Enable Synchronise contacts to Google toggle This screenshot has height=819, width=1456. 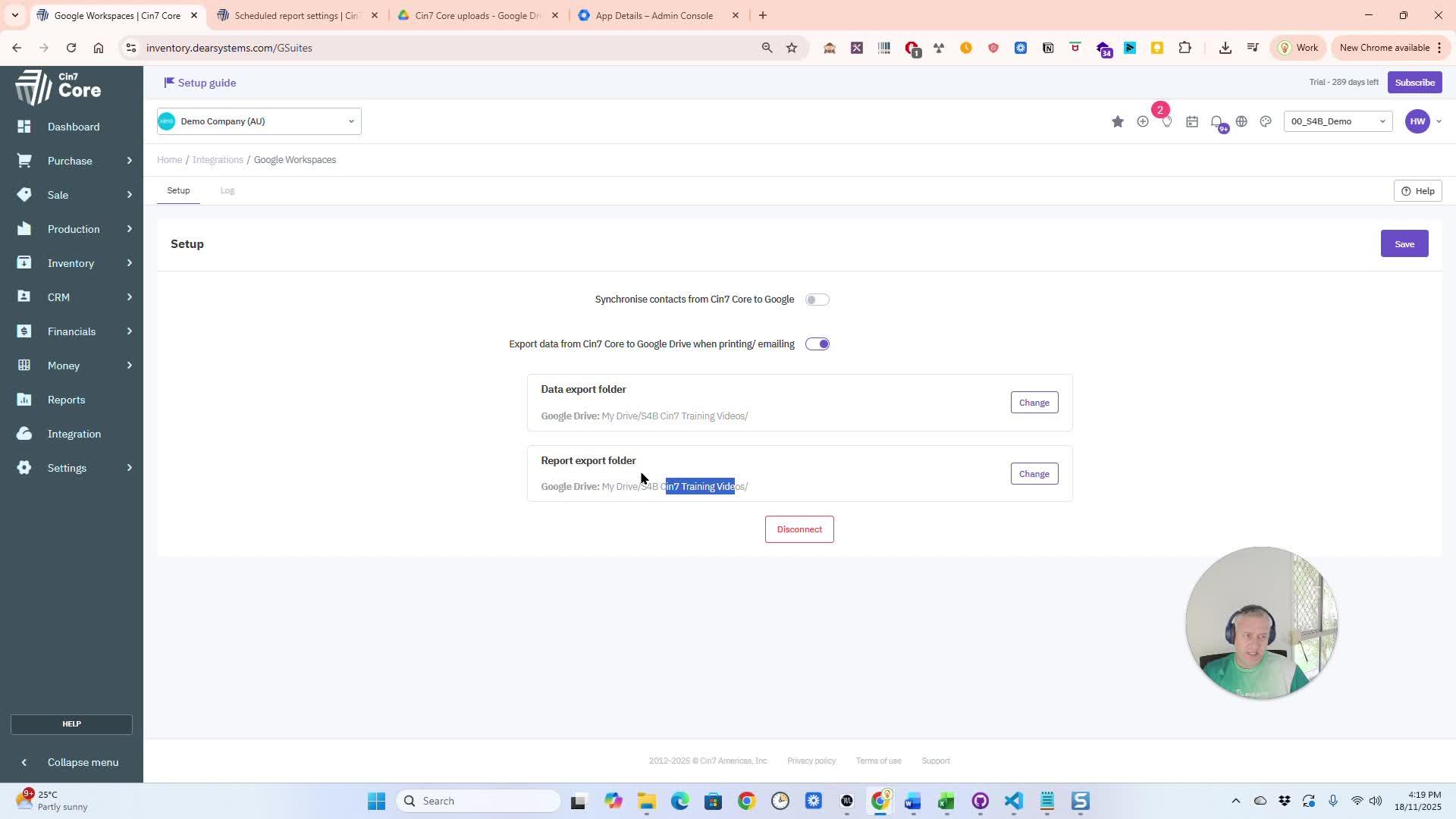point(817,300)
